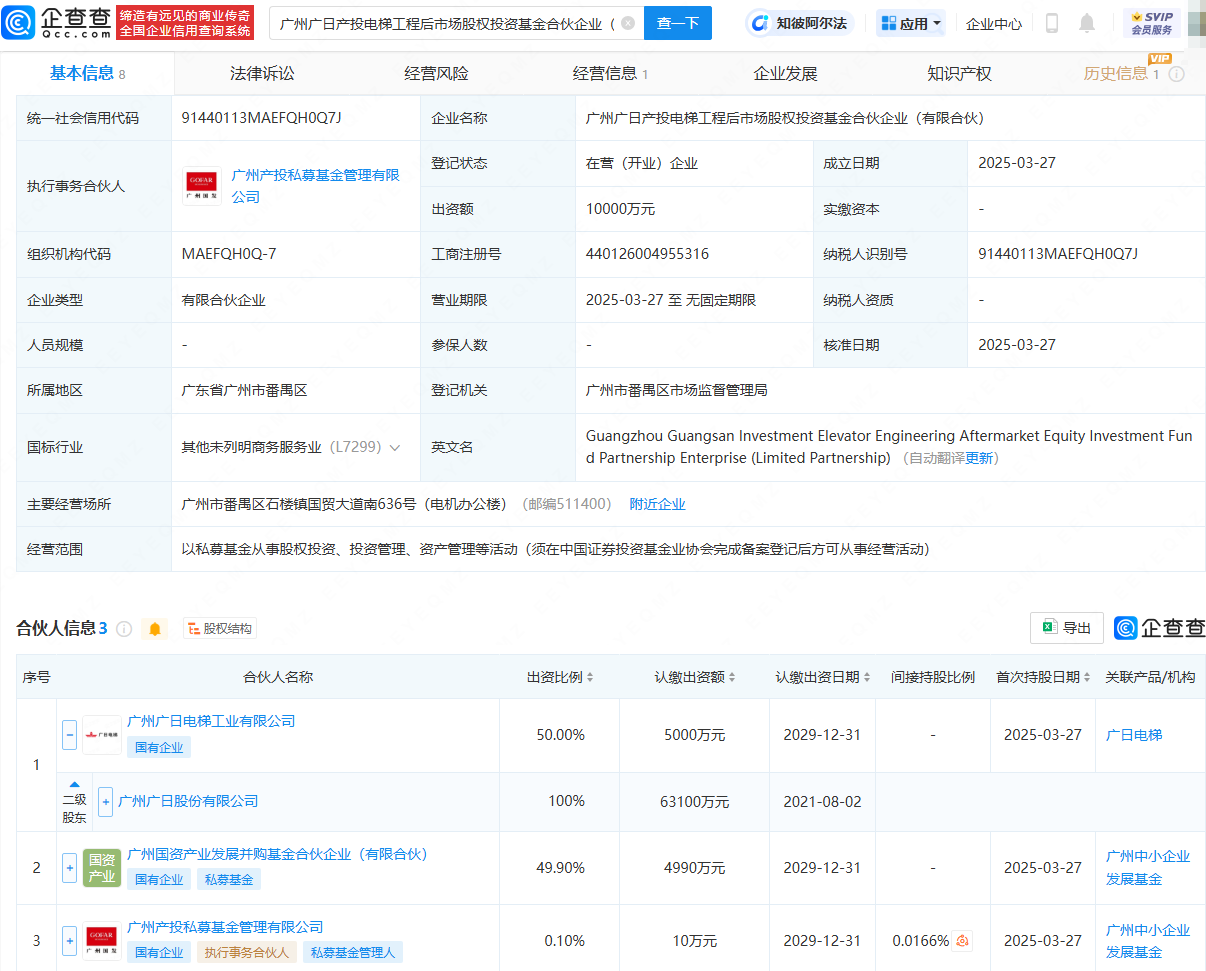The height and width of the screenshot is (971, 1206).
Task: Switch to the 法律诉讼 tab
Action: [262, 73]
